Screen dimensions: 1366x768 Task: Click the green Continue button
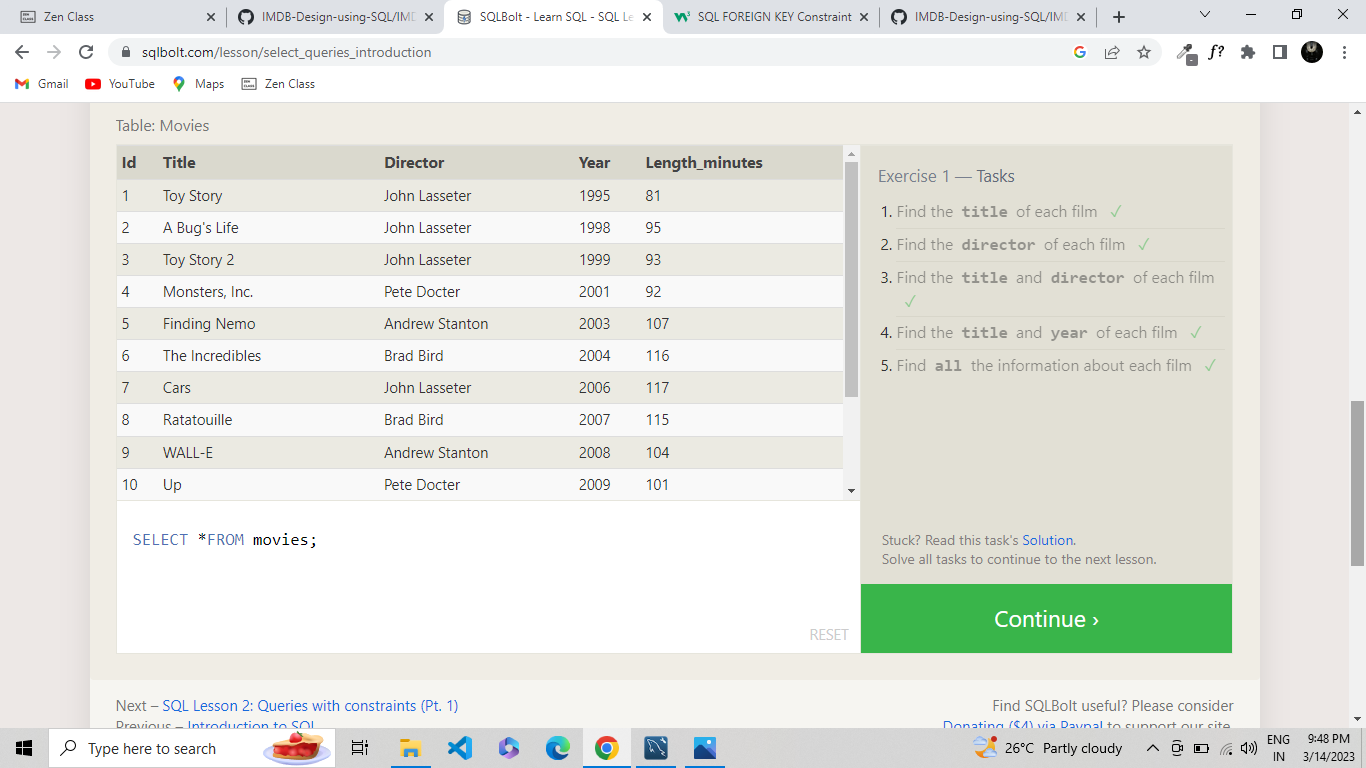1046,619
